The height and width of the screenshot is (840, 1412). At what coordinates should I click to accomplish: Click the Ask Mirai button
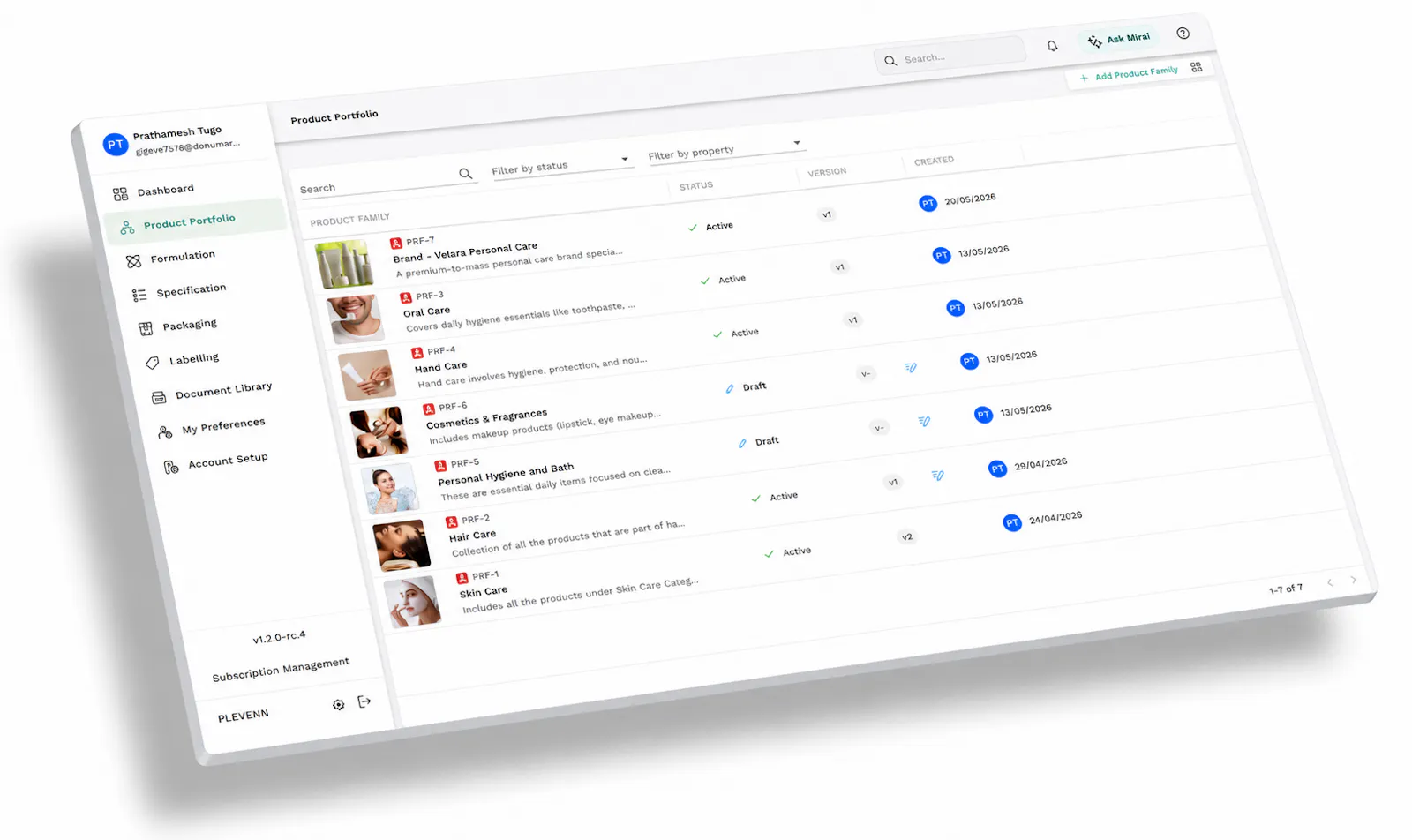(x=1119, y=40)
